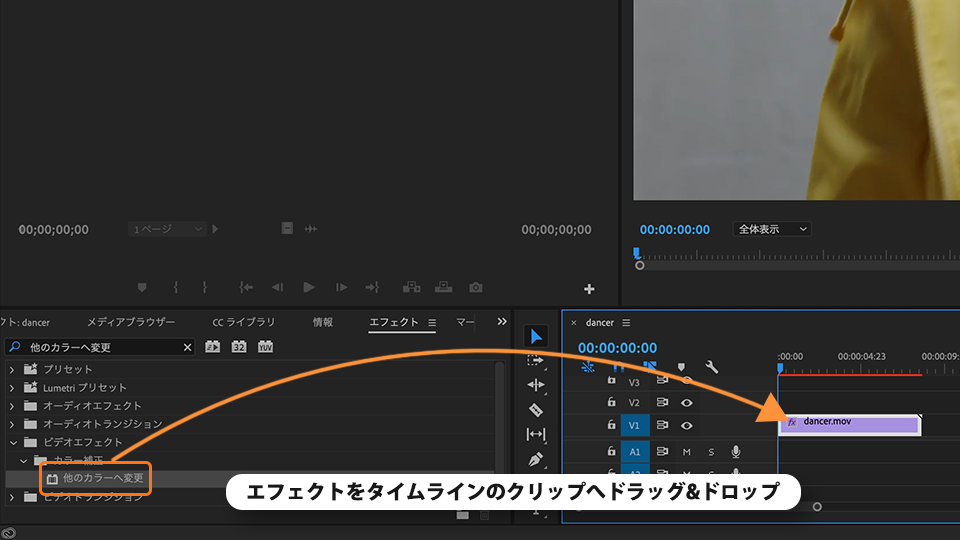This screenshot has height=540, width=960.
Task: Click effects search field
Action: (100, 347)
